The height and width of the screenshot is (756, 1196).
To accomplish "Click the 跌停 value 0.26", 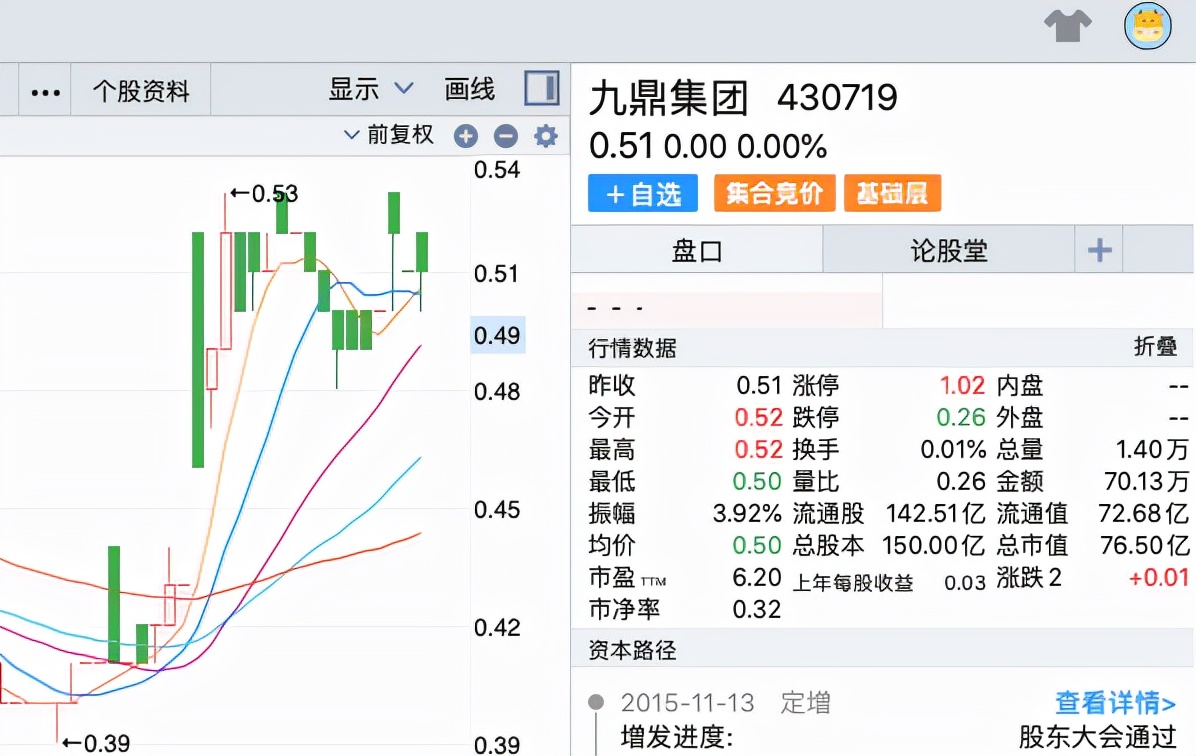I will click(961, 417).
